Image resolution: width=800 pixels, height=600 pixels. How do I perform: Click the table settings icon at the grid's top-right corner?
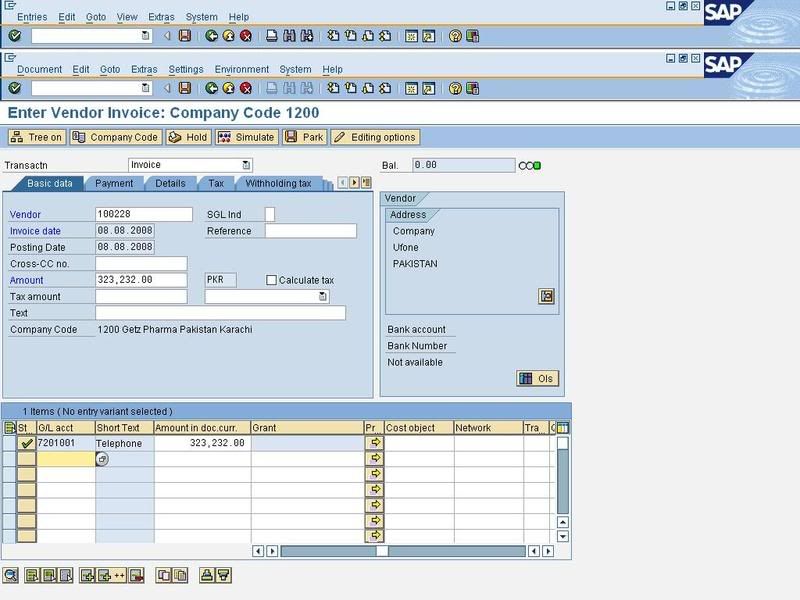coord(562,428)
